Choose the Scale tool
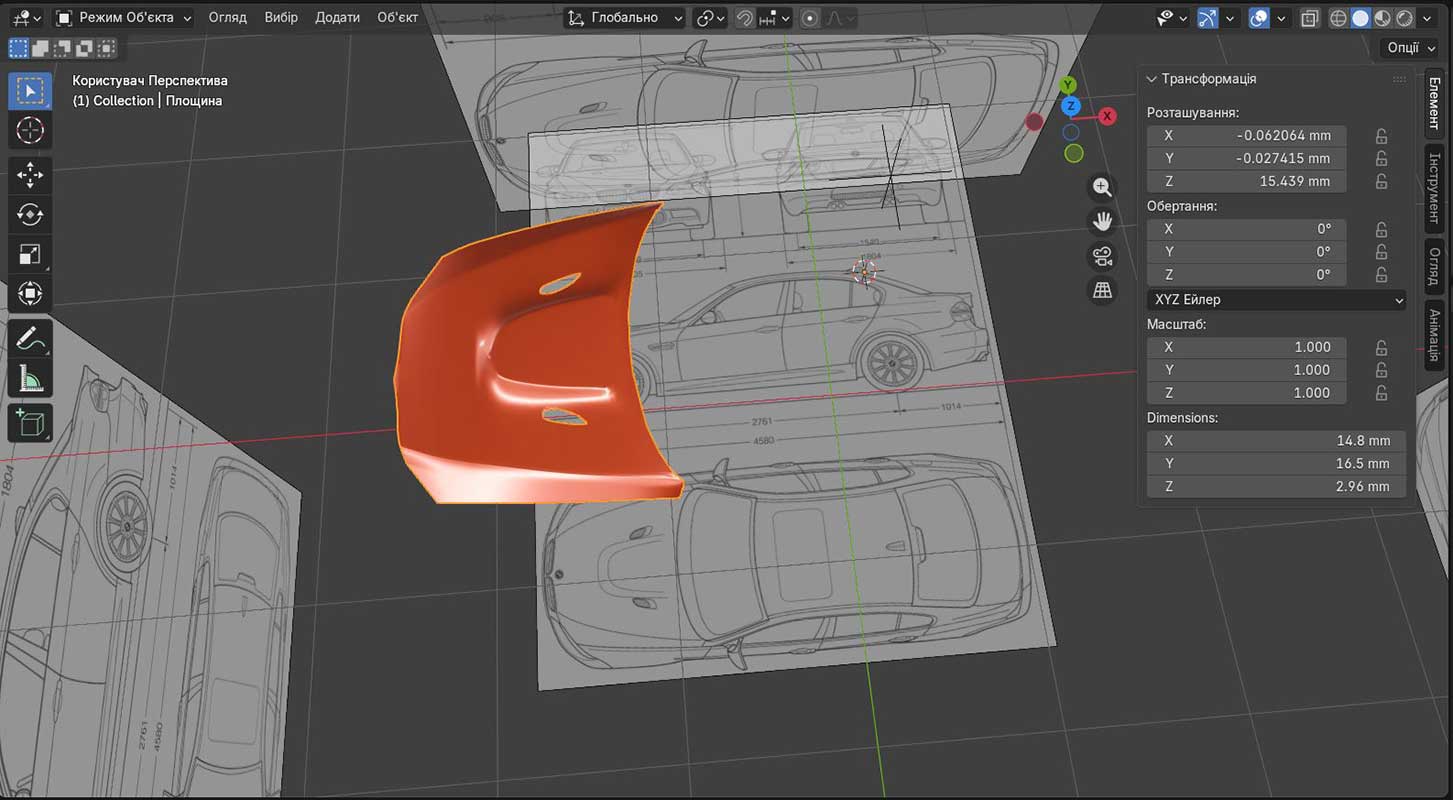This screenshot has height=800, width=1453. coord(30,254)
